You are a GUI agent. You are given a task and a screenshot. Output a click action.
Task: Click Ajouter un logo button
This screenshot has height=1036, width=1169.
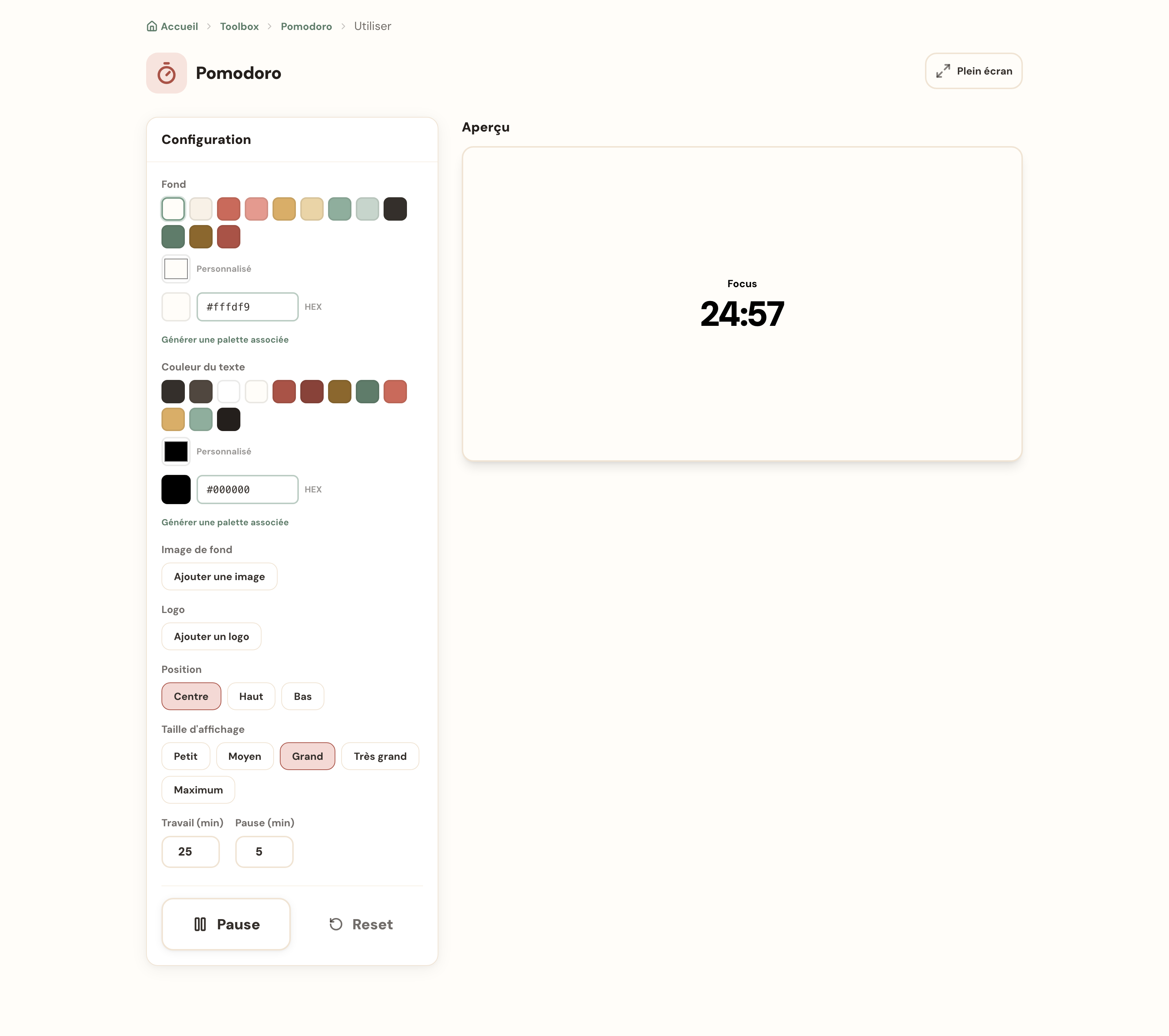(x=211, y=637)
